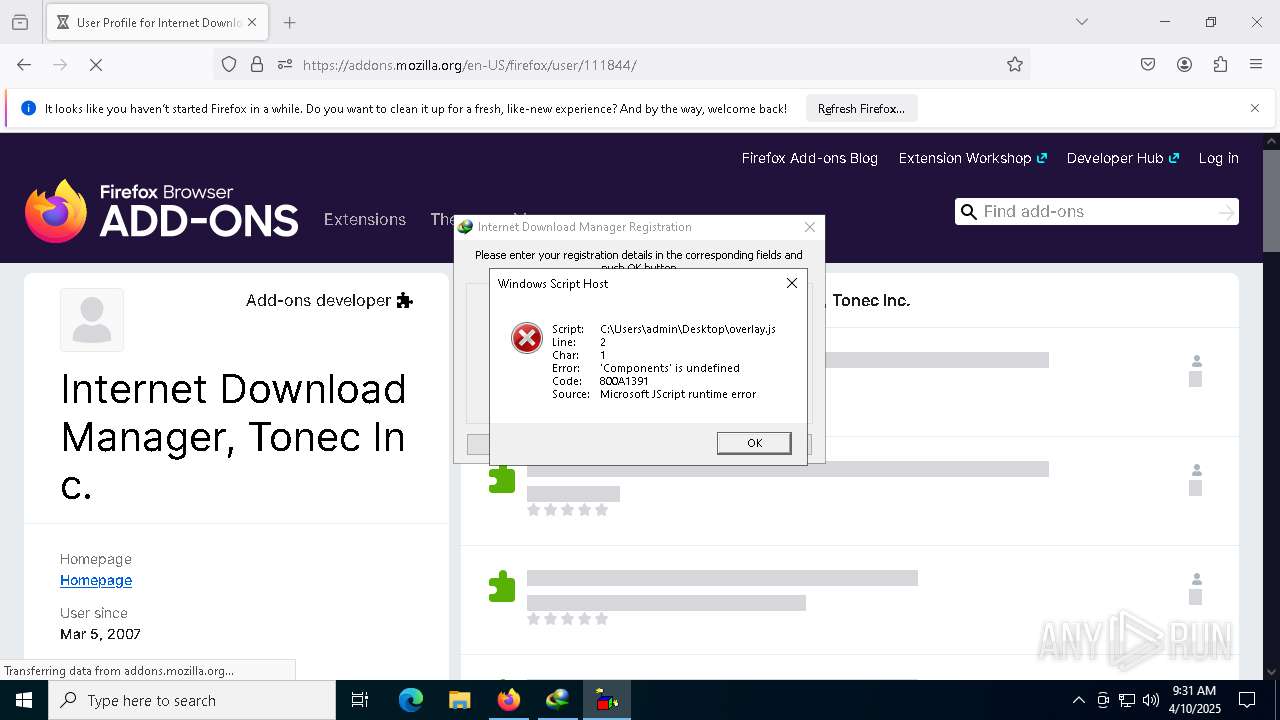Click the 'Components' is undefined error text

(x=670, y=368)
